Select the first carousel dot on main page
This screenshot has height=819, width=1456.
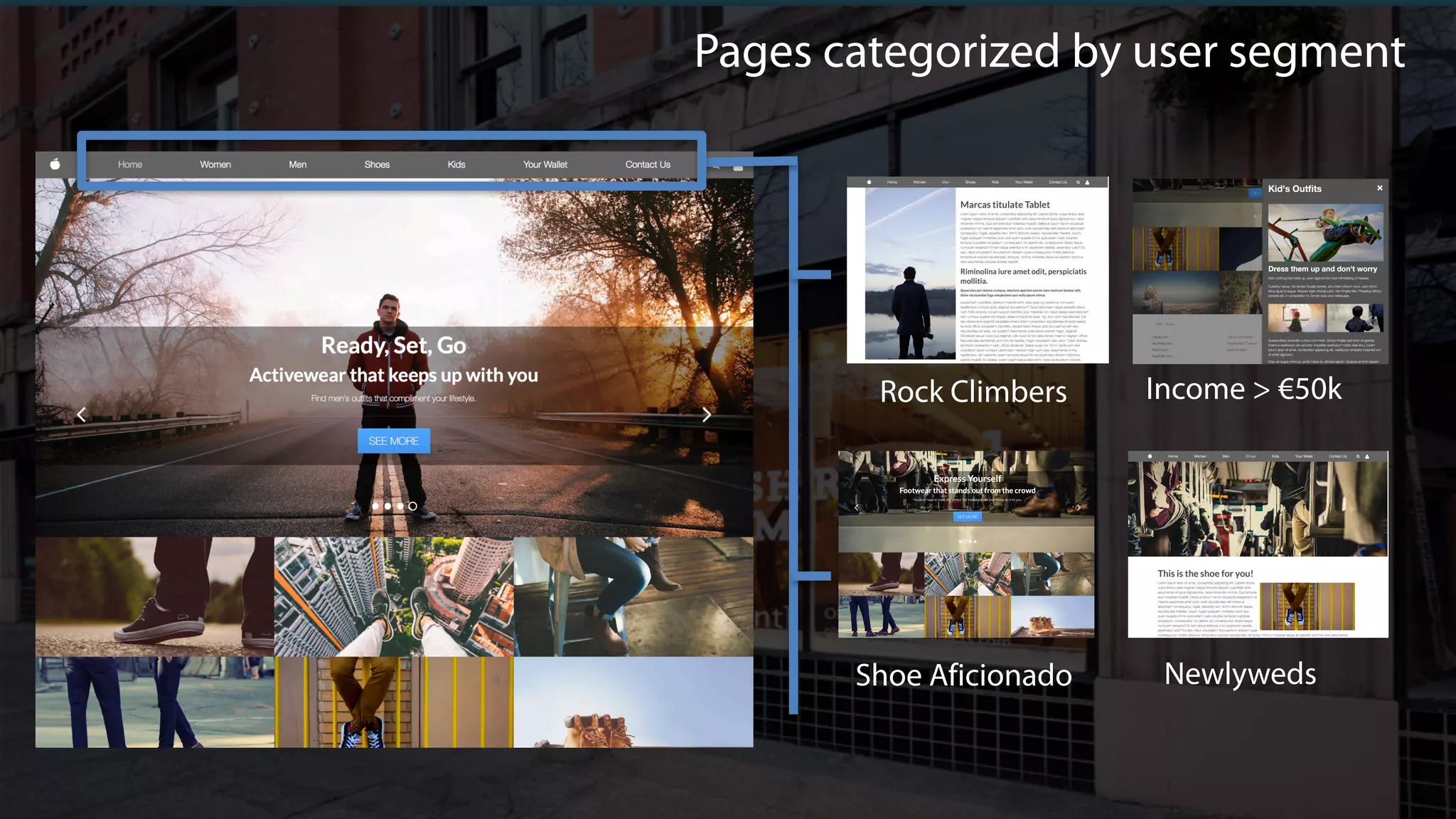click(375, 506)
